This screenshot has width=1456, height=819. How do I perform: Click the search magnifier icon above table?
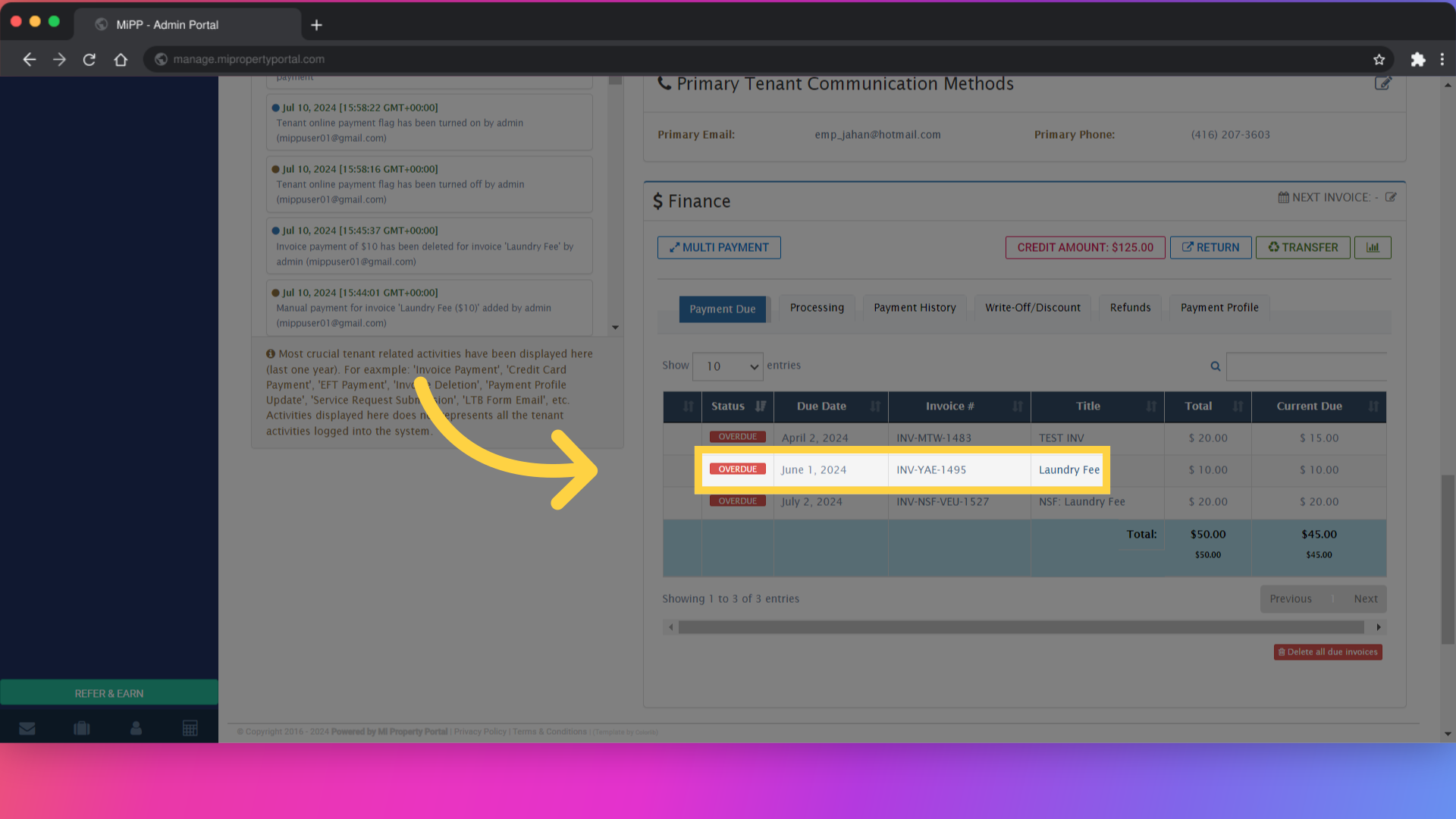tap(1216, 366)
